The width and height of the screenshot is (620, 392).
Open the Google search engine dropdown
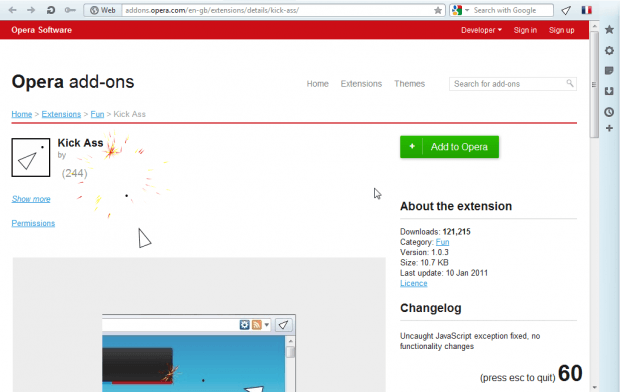coord(461,10)
